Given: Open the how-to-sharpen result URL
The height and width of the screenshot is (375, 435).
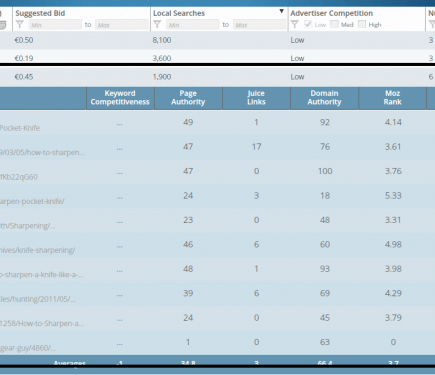Looking at the screenshot, I should coord(42,152).
